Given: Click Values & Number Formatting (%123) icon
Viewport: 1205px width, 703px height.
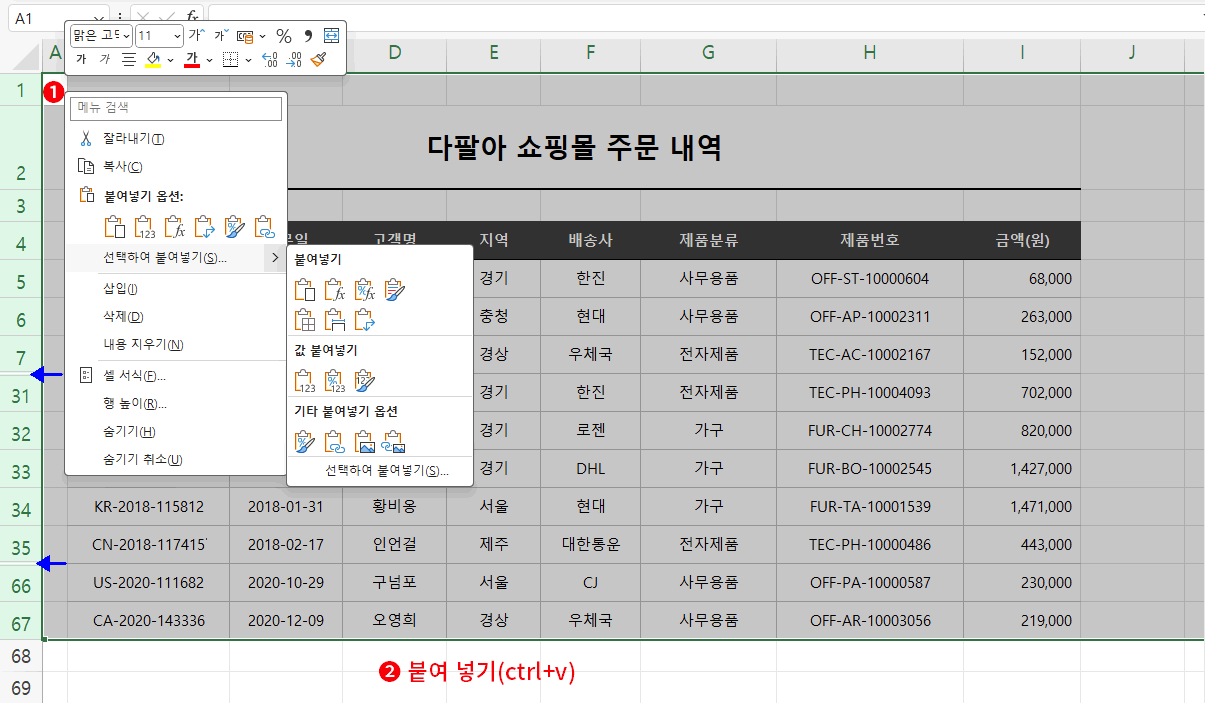Looking at the screenshot, I should [335, 381].
